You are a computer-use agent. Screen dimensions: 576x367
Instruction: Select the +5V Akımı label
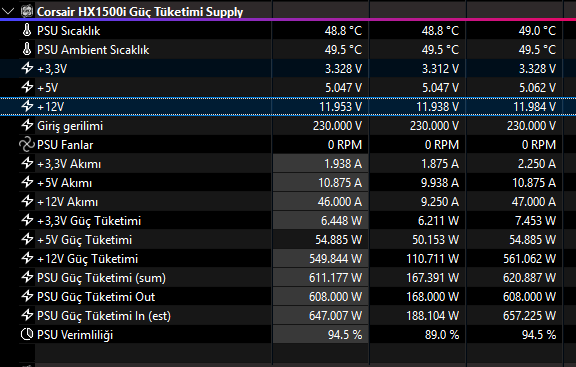click(65, 183)
